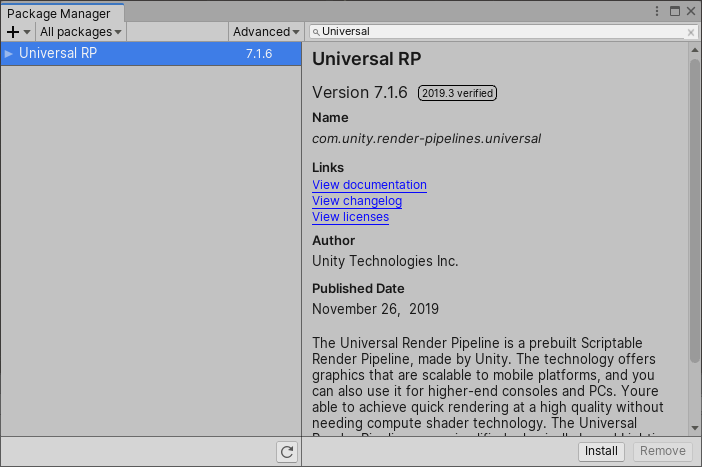Image resolution: width=702 pixels, height=467 pixels.
Task: Open the All packages filter dropdown
Action: point(81,32)
